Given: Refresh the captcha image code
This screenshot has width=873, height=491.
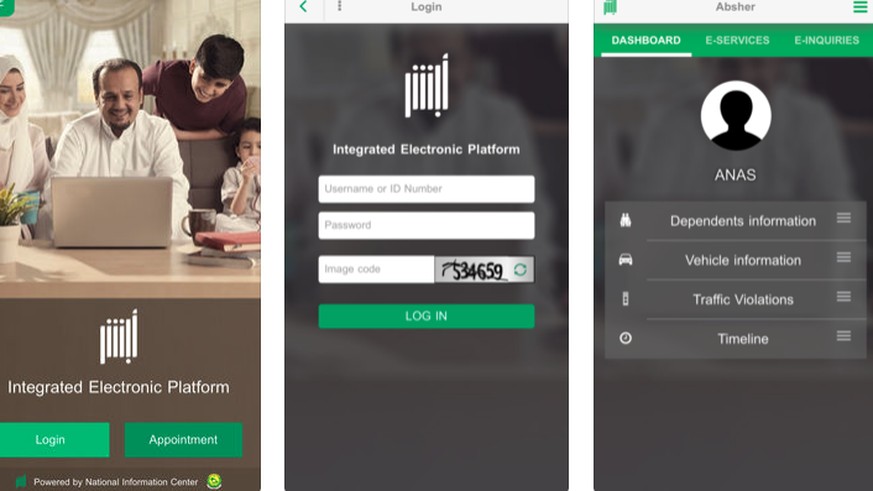Looking at the screenshot, I should (520, 270).
